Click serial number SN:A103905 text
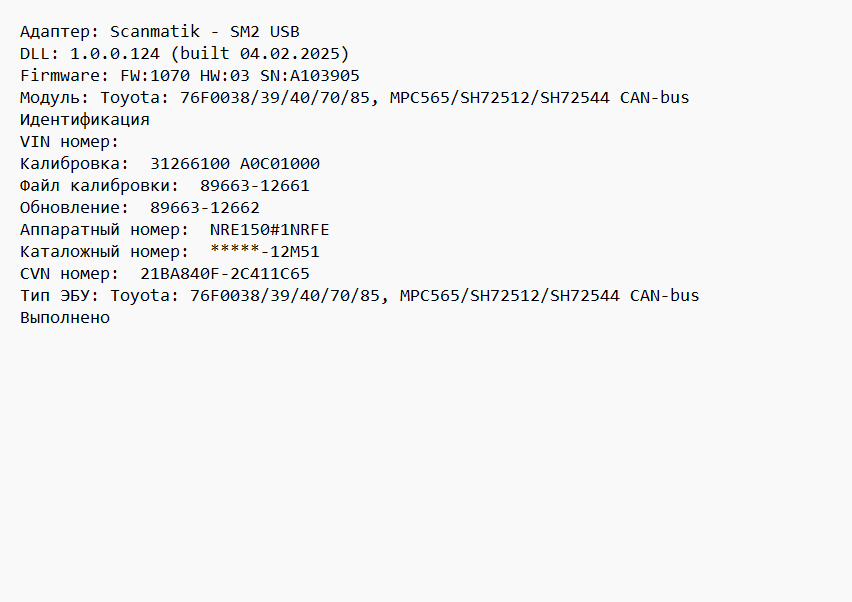Viewport: 852px width, 602px height. 310,76
